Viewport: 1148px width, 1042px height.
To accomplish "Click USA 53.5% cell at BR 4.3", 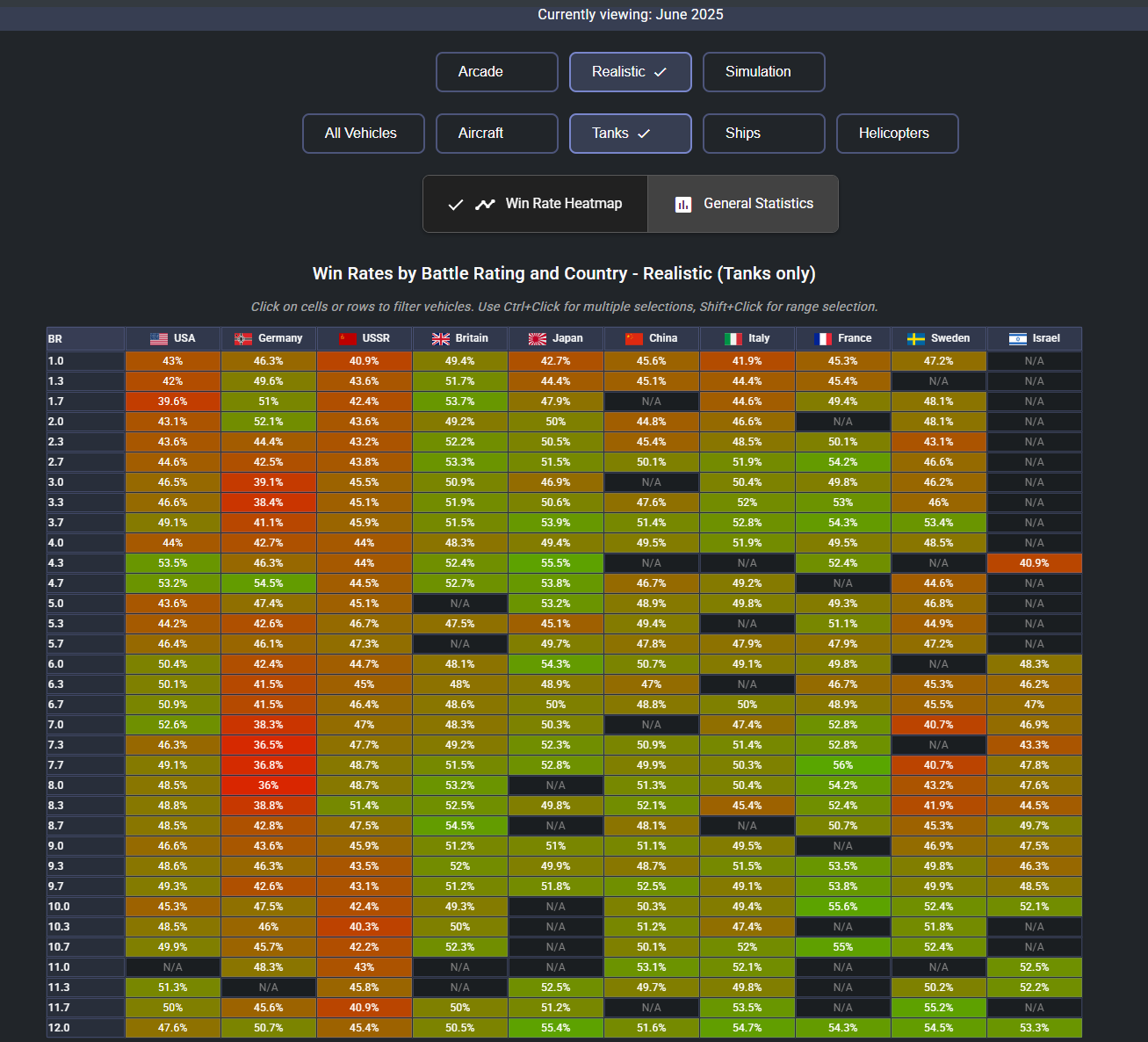I will 172,563.
